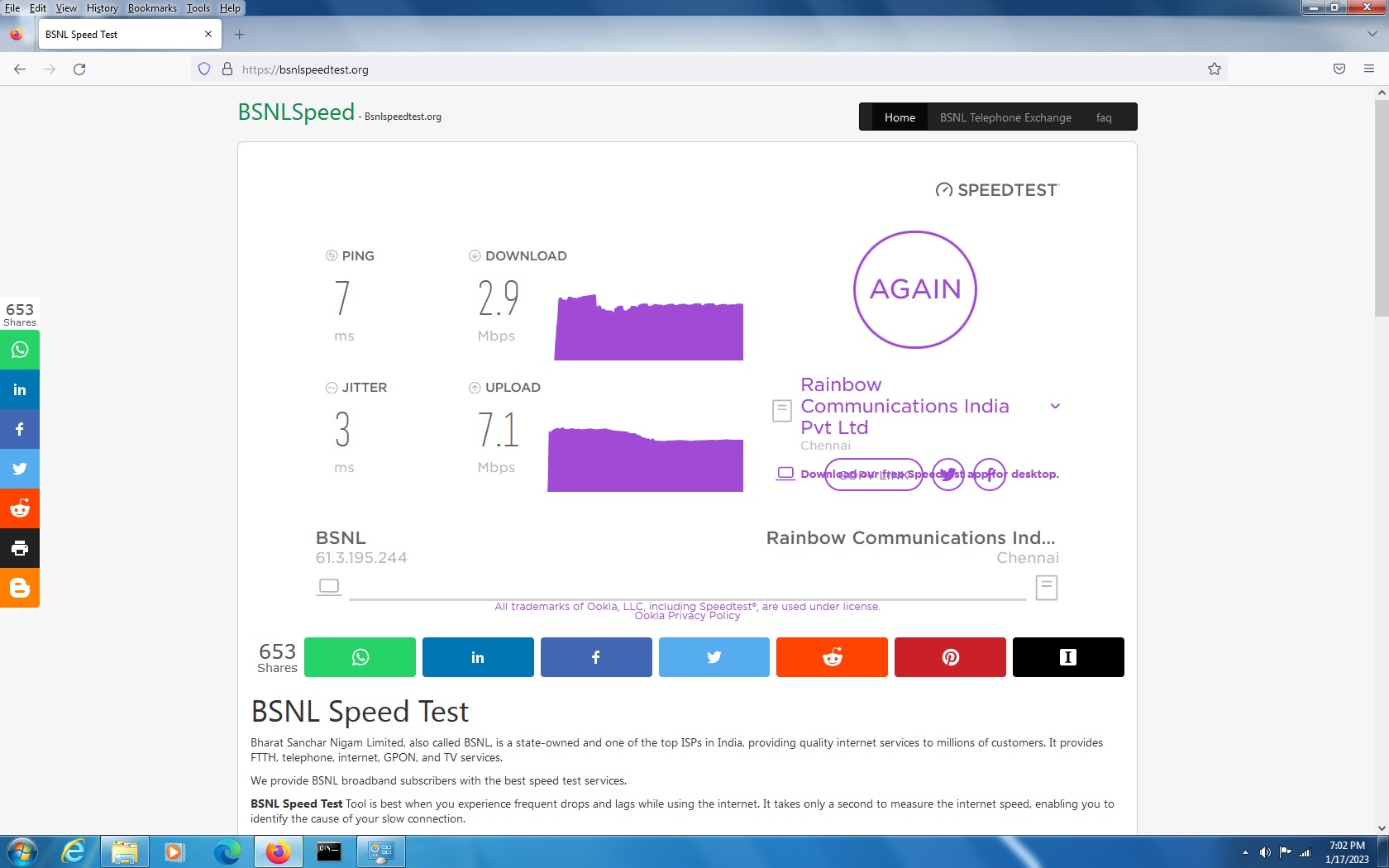Screen dimensions: 1389x868
Task: Expand the Rainbow Communications server dropdown
Action: 1055,406
